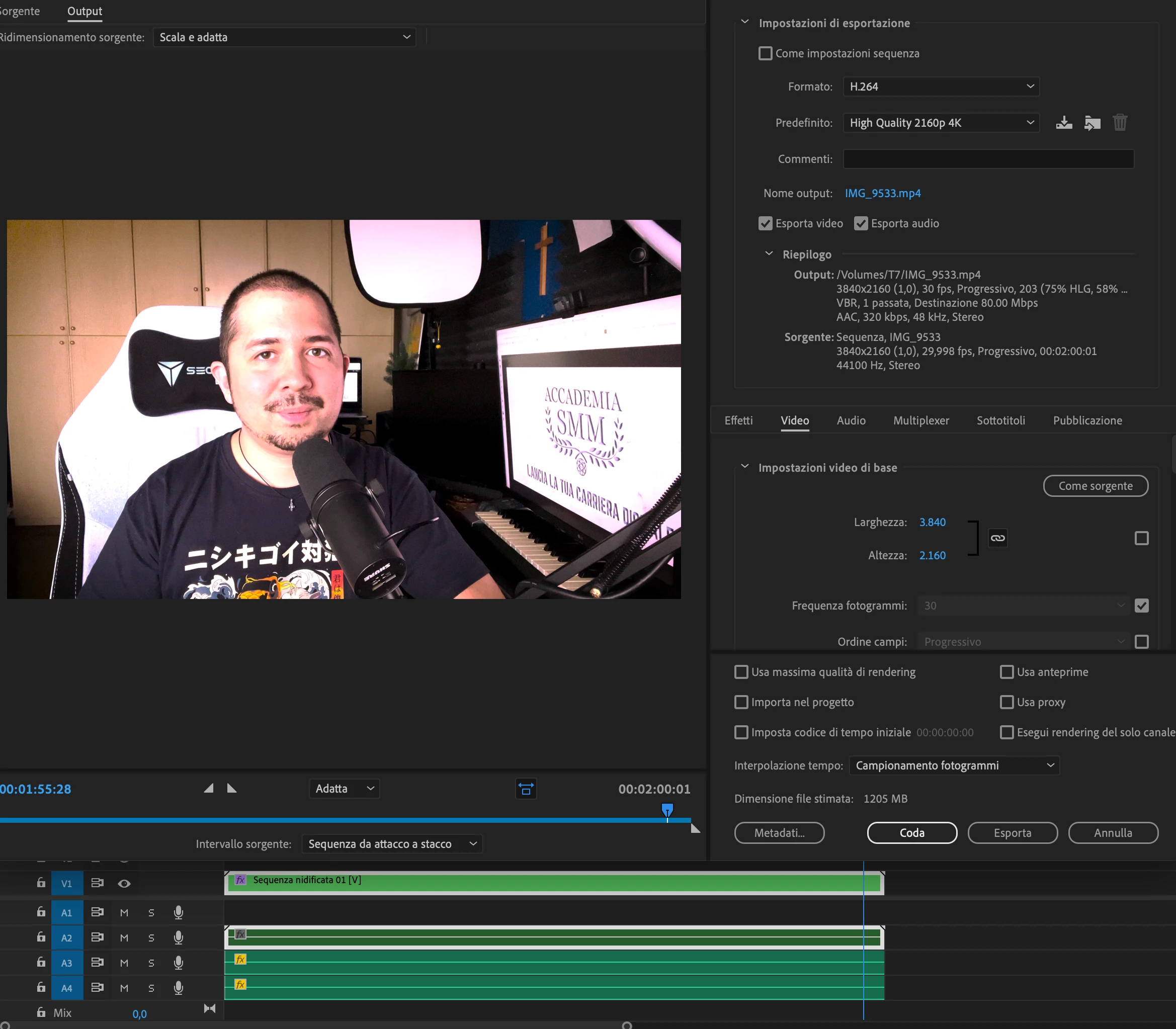Click the Set In Point marker icon
Image resolution: width=1176 pixels, height=1029 pixels.
pyautogui.click(x=209, y=789)
